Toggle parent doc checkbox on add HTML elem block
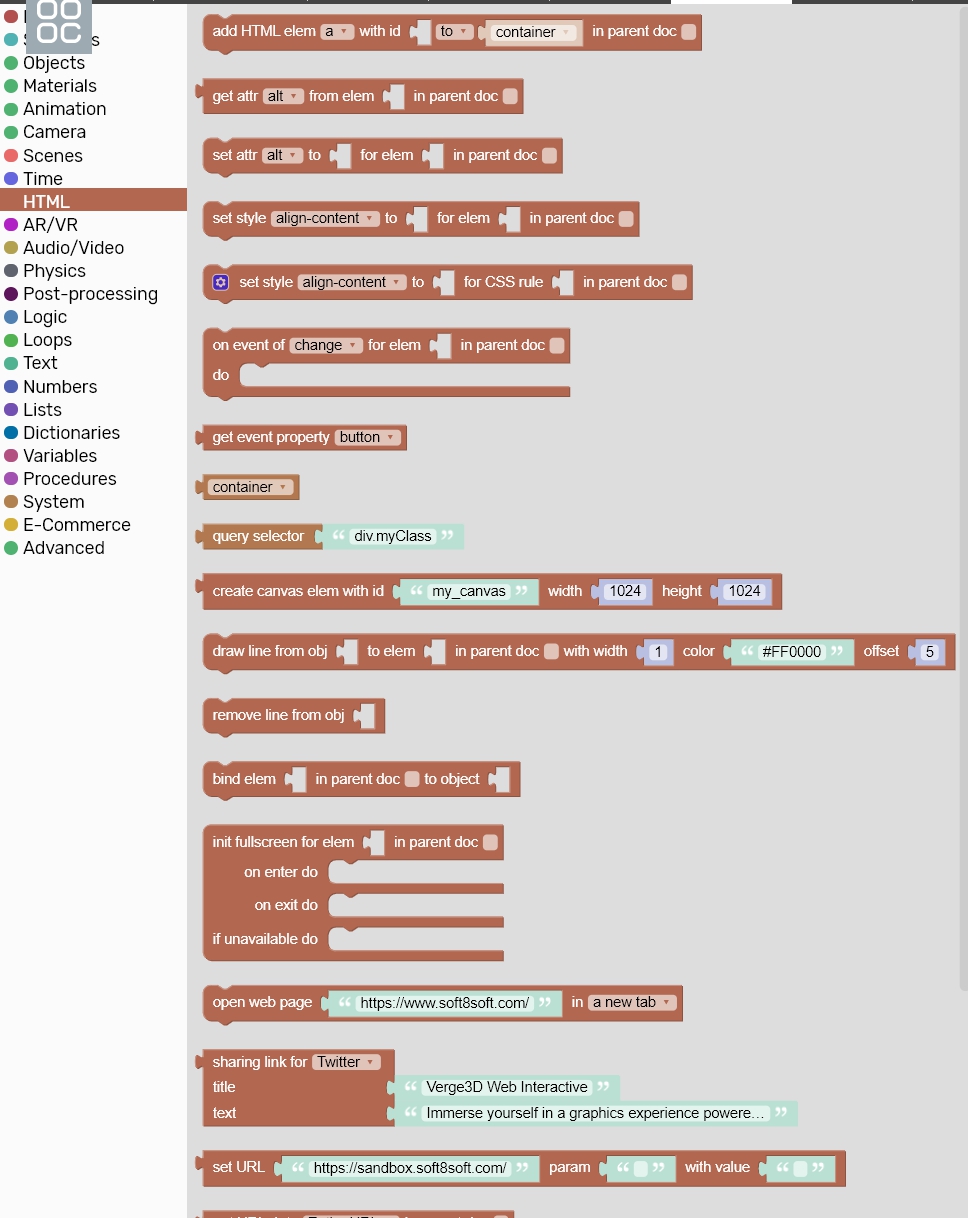The height and width of the screenshot is (1218, 968). click(689, 32)
